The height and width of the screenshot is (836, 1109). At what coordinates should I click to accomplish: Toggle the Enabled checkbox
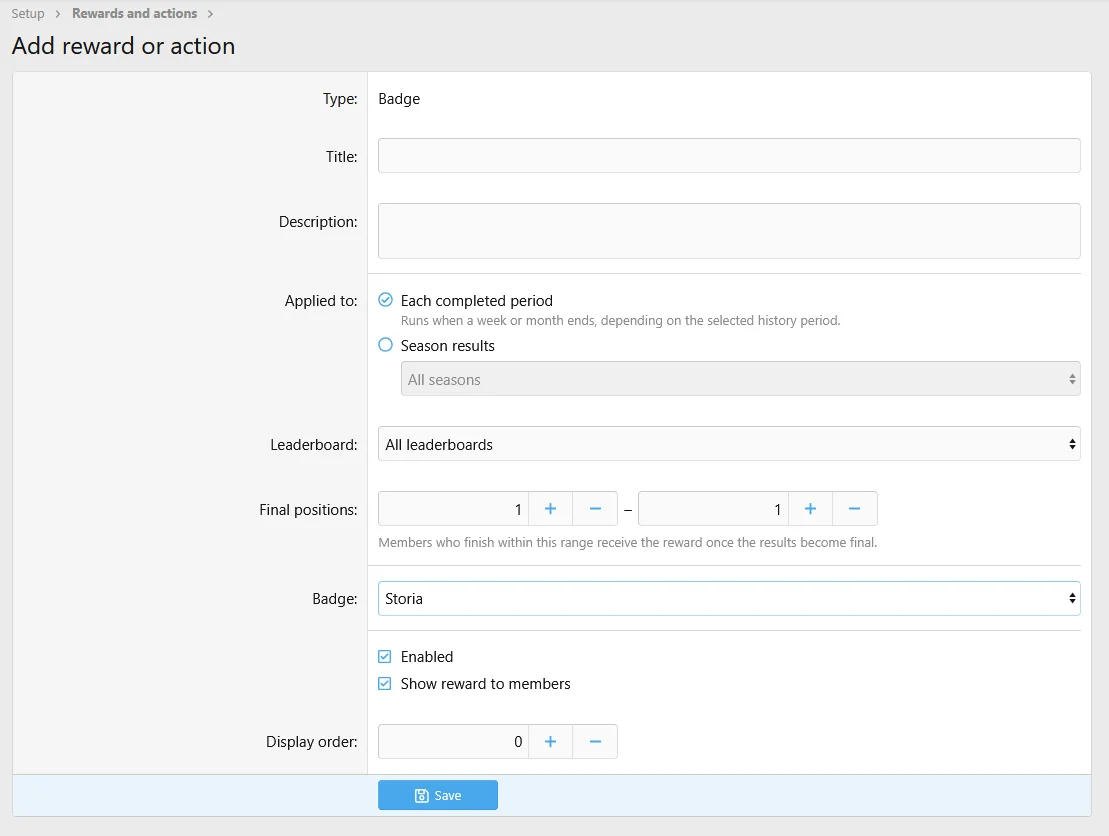[385, 656]
